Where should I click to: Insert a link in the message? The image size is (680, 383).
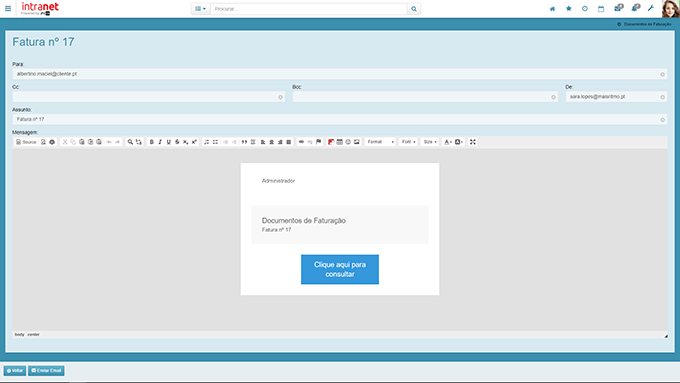pos(301,142)
